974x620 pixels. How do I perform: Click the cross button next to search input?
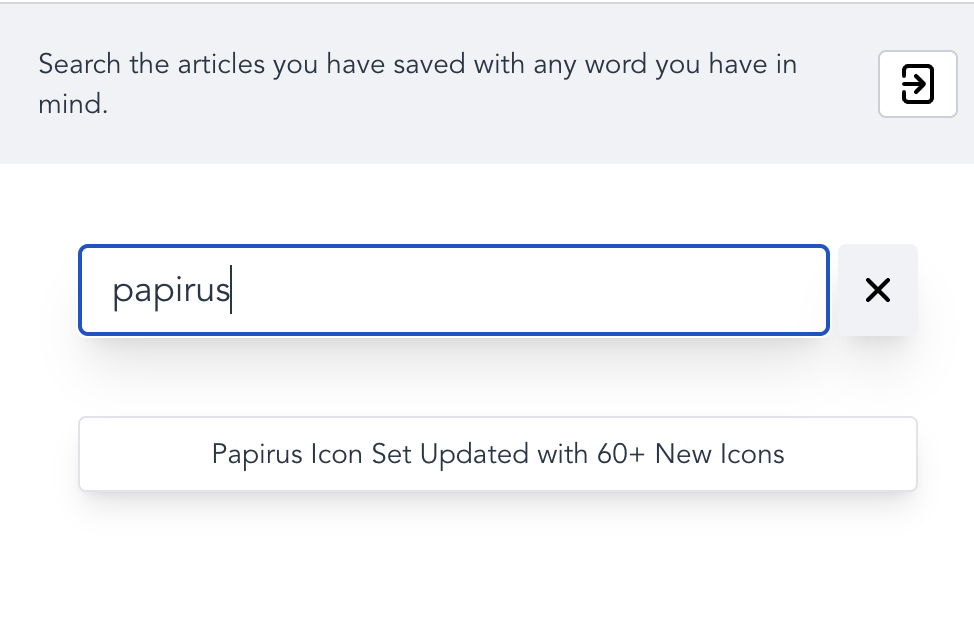coord(878,290)
